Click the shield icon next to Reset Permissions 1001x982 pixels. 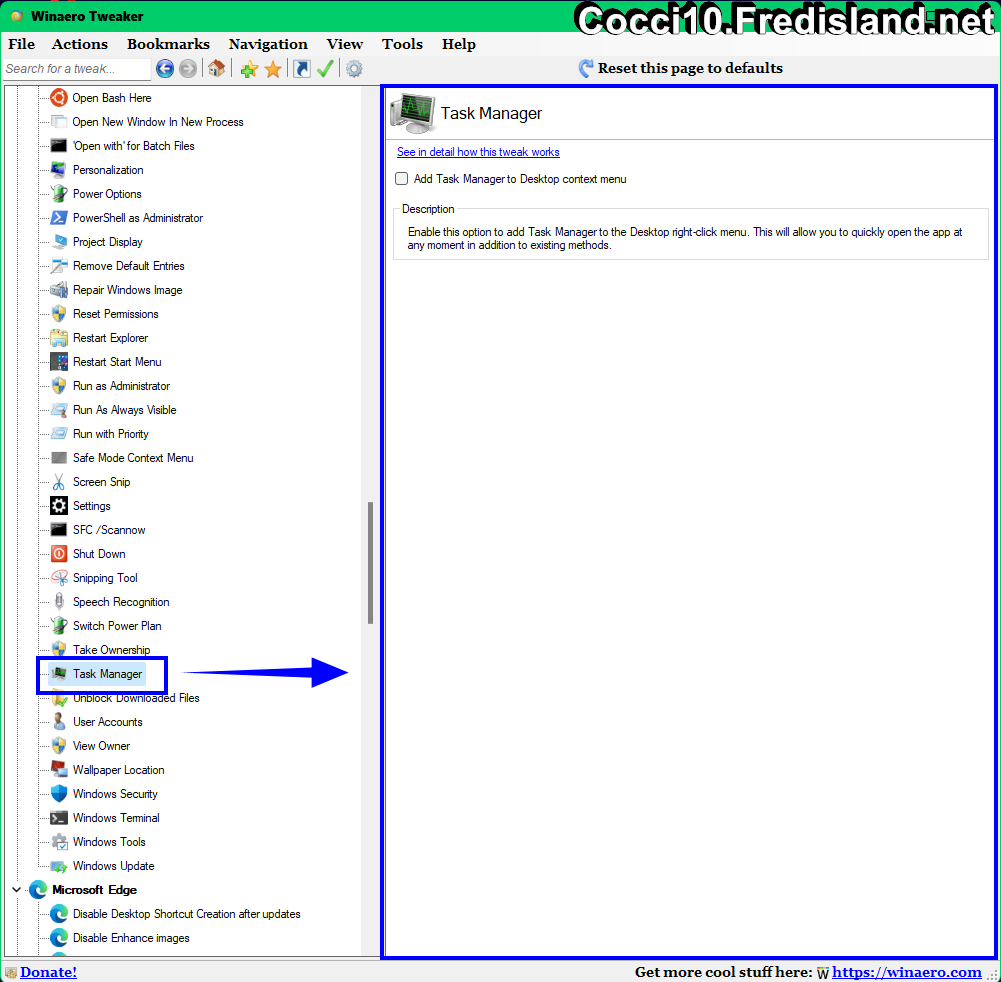[59, 313]
